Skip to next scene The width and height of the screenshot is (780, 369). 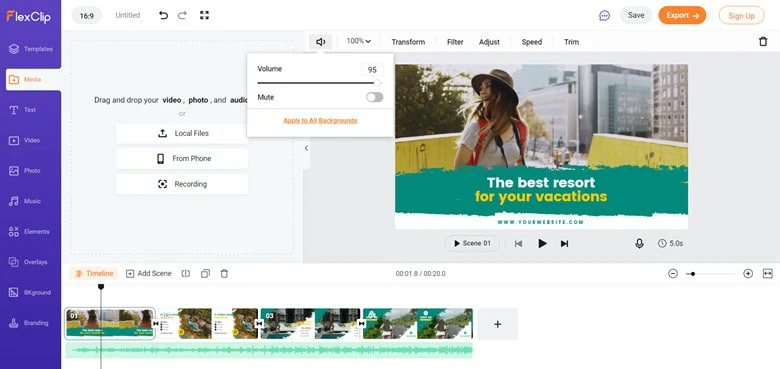click(564, 244)
